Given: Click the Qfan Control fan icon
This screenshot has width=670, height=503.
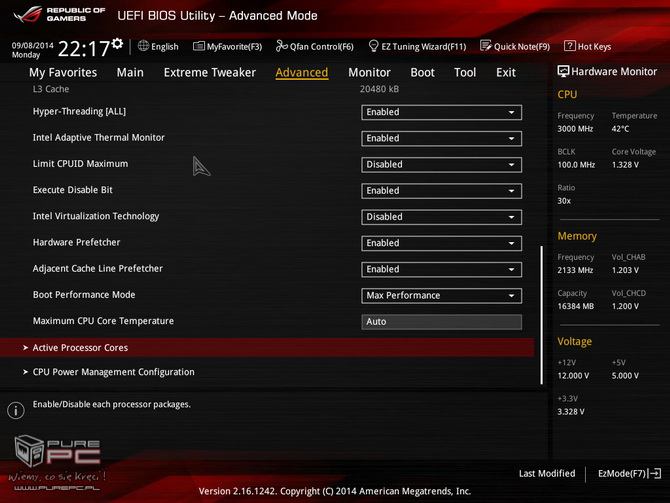Looking at the screenshot, I should click(282, 46).
